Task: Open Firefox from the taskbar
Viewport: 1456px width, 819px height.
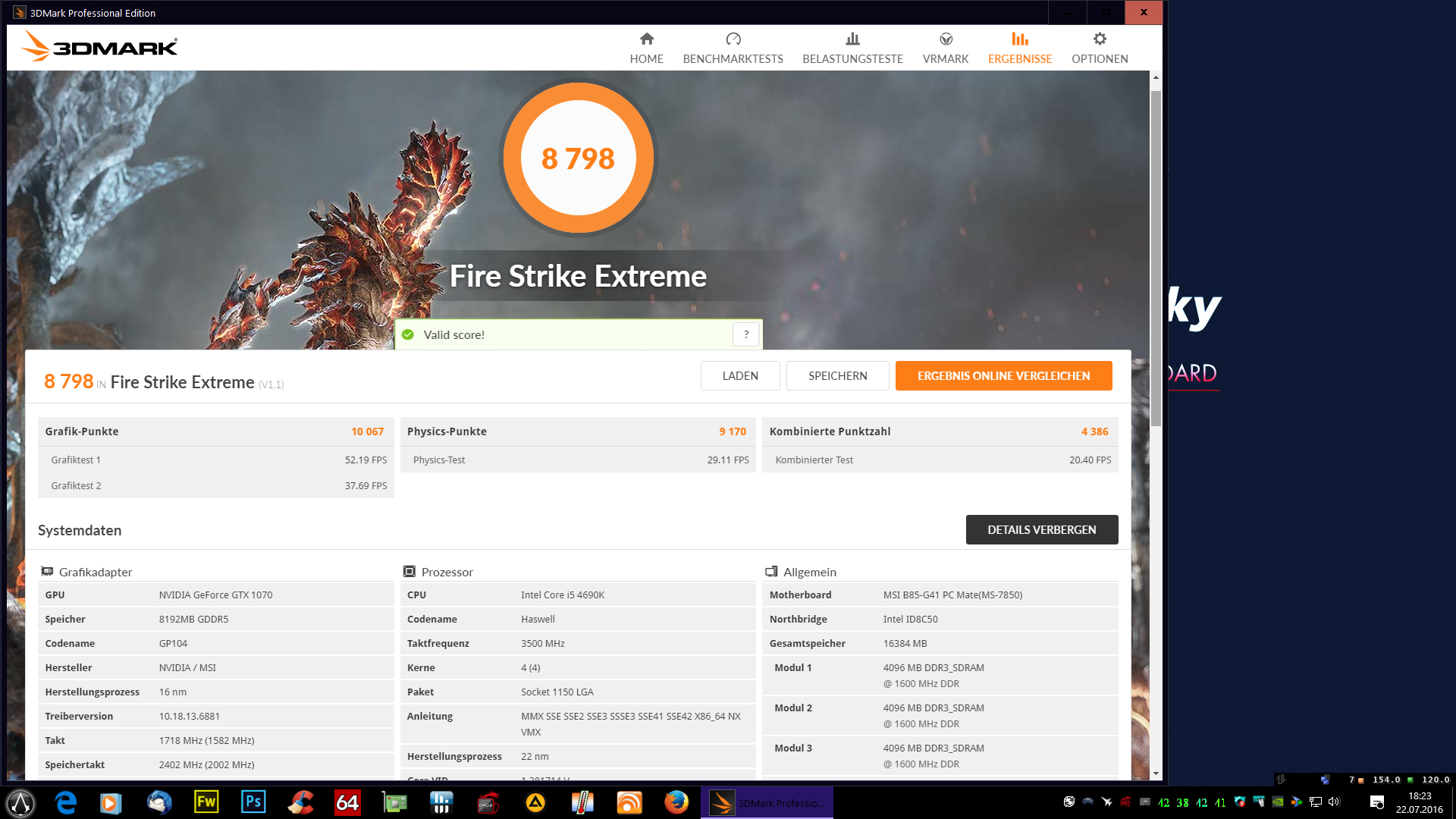Action: [x=676, y=802]
